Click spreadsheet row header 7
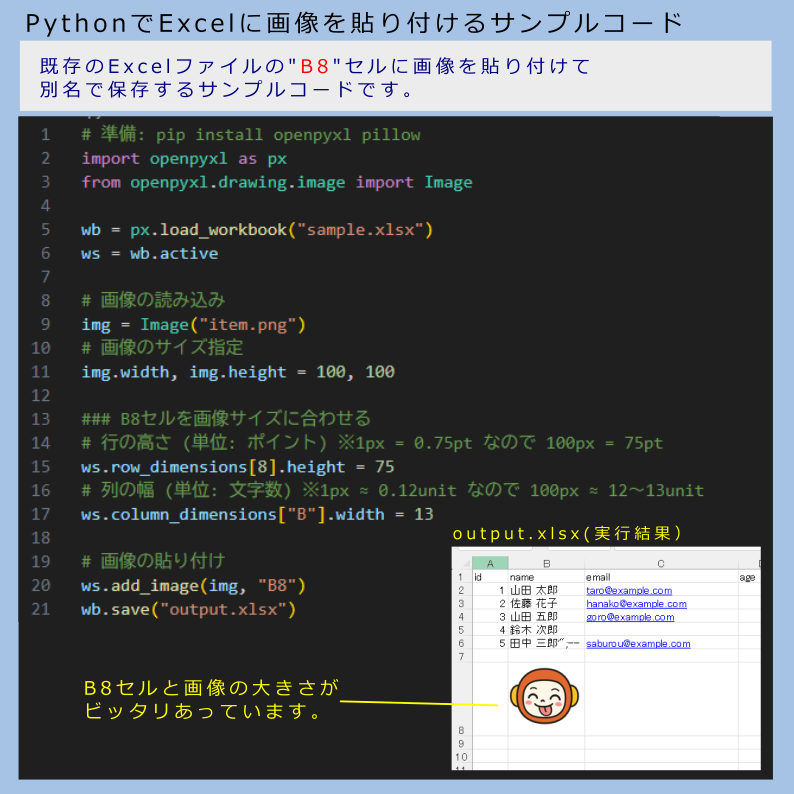This screenshot has width=794, height=794. (x=461, y=657)
